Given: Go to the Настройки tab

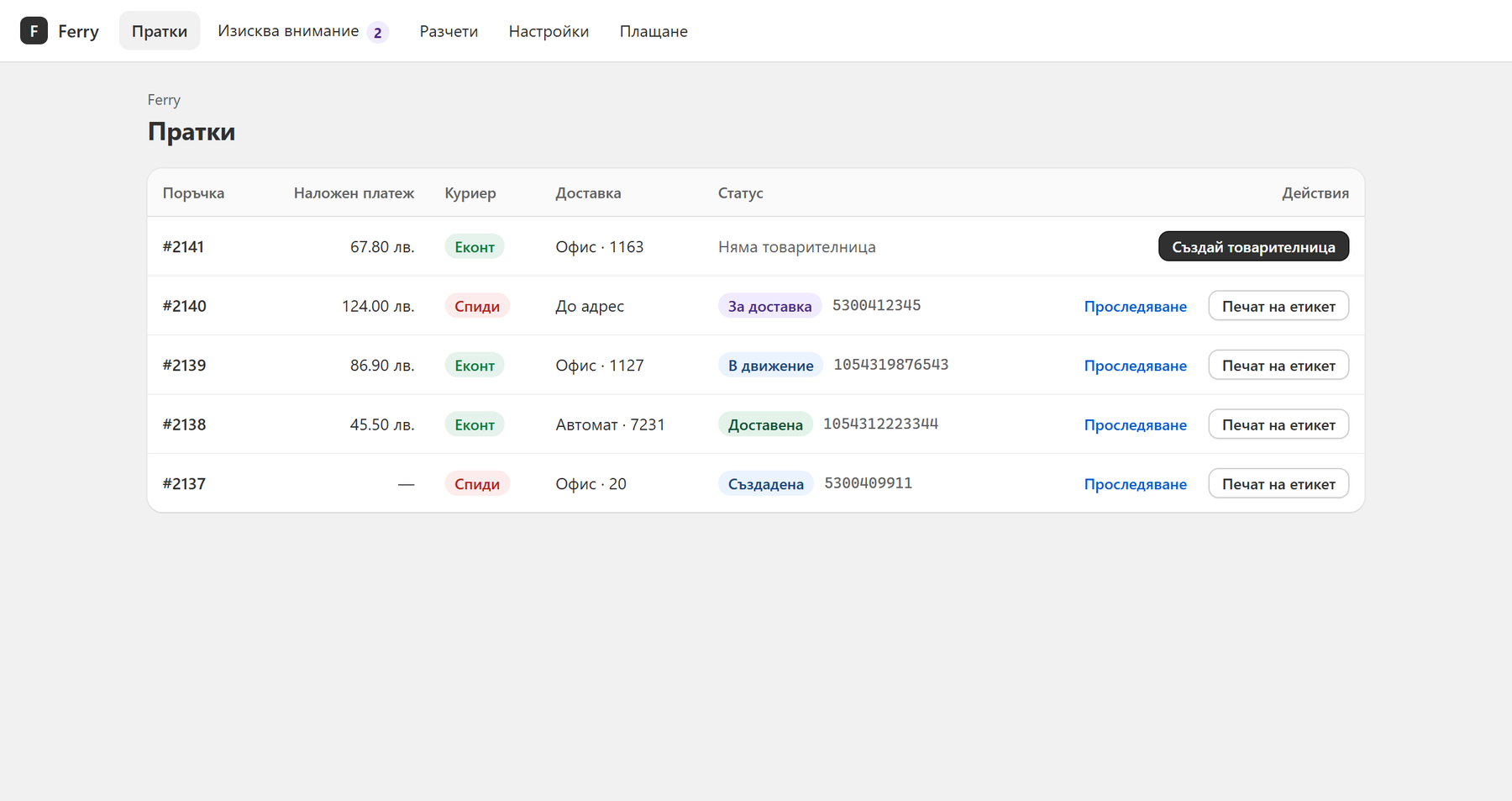Looking at the screenshot, I should pos(549,31).
